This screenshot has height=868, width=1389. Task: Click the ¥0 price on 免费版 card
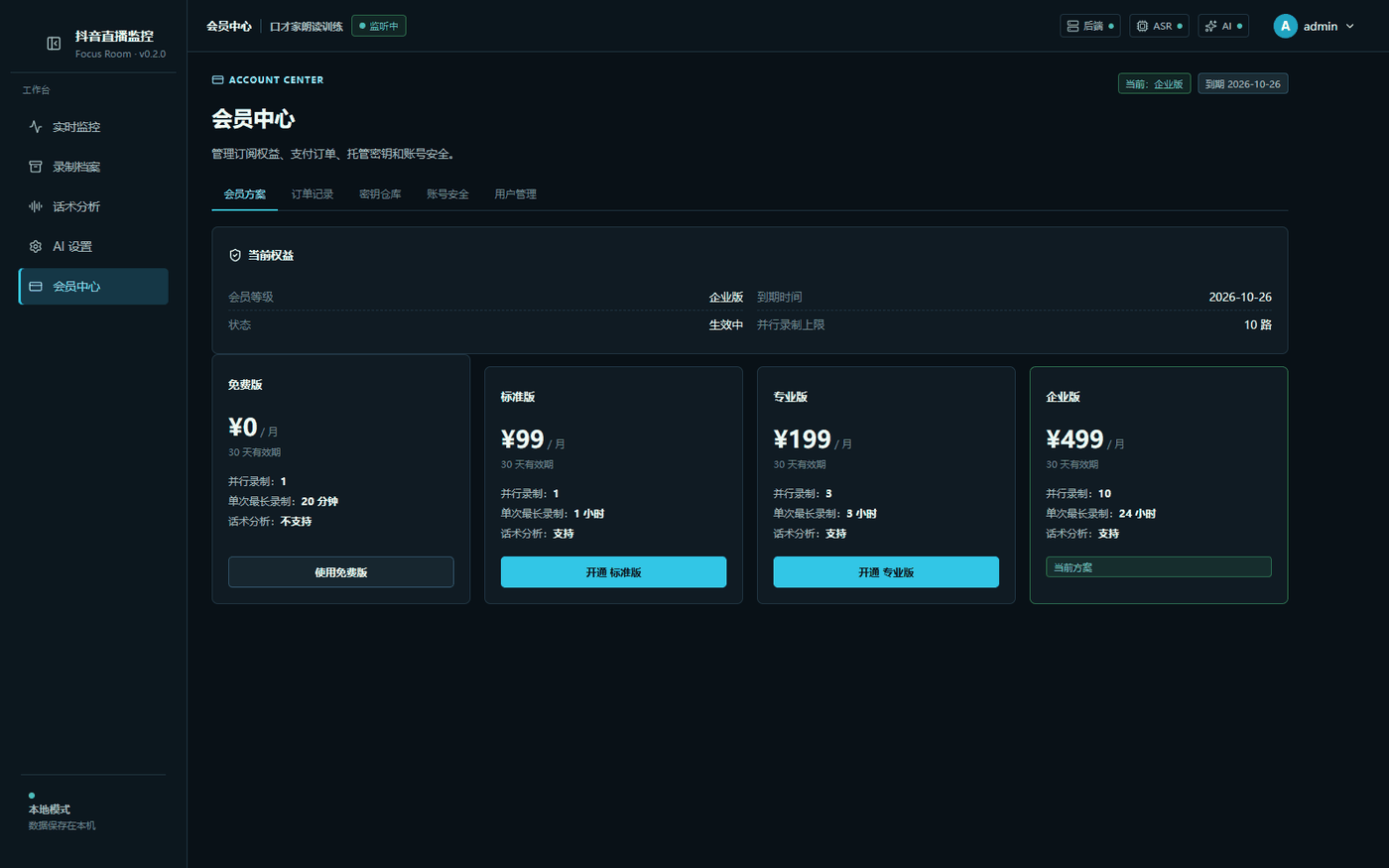tap(243, 427)
